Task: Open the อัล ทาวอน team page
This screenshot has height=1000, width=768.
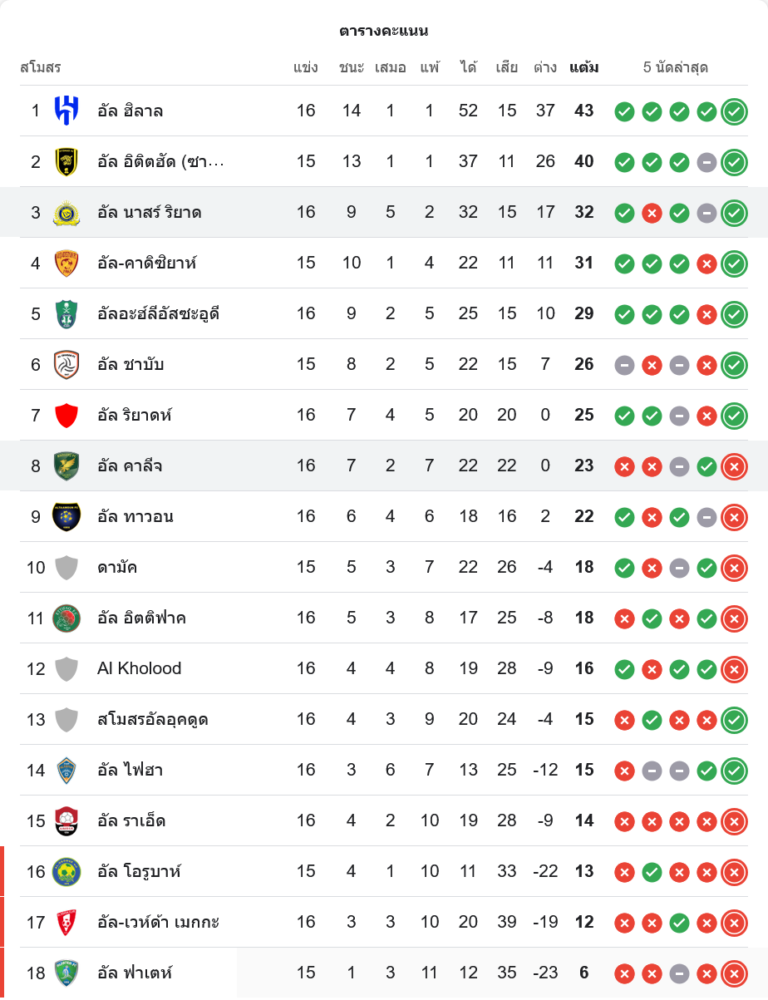Action: (135, 516)
